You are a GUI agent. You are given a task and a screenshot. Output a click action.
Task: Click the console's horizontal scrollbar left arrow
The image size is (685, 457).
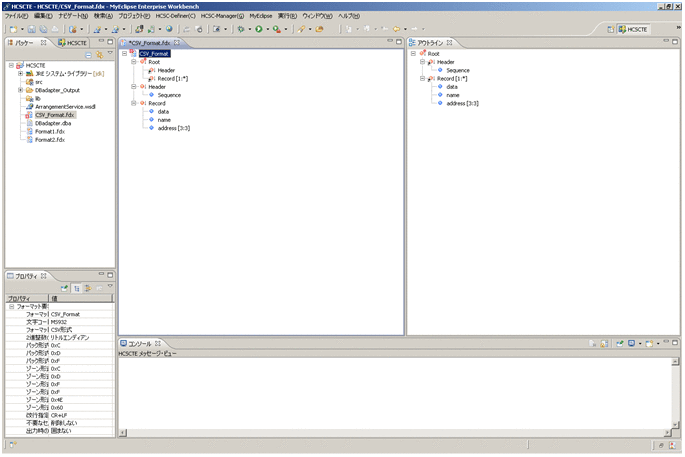123,433
